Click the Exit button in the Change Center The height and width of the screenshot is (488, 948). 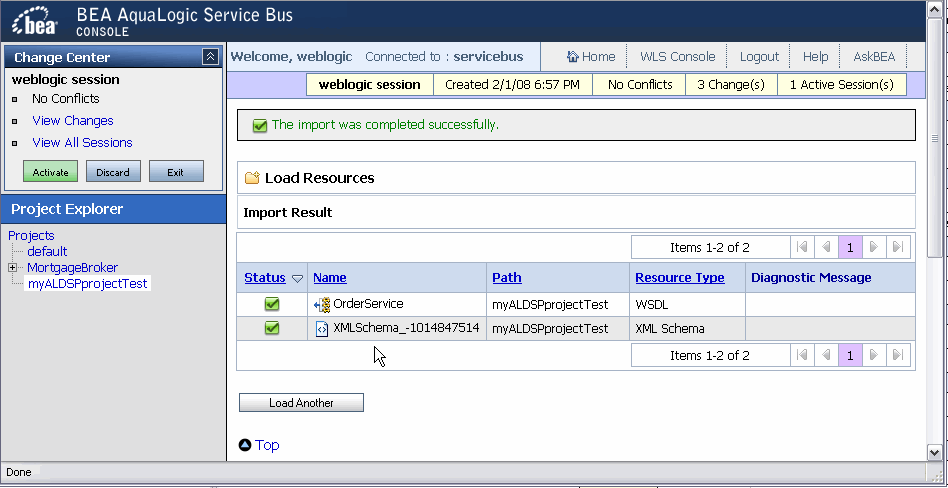pos(176,172)
